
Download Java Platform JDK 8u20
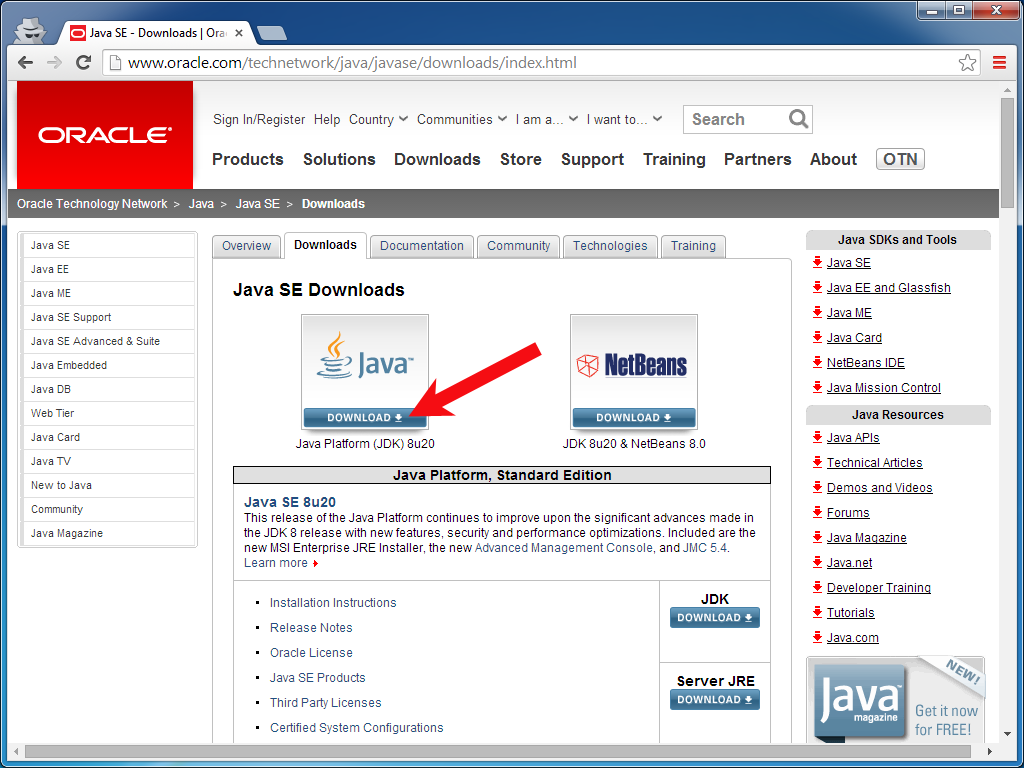365,418
